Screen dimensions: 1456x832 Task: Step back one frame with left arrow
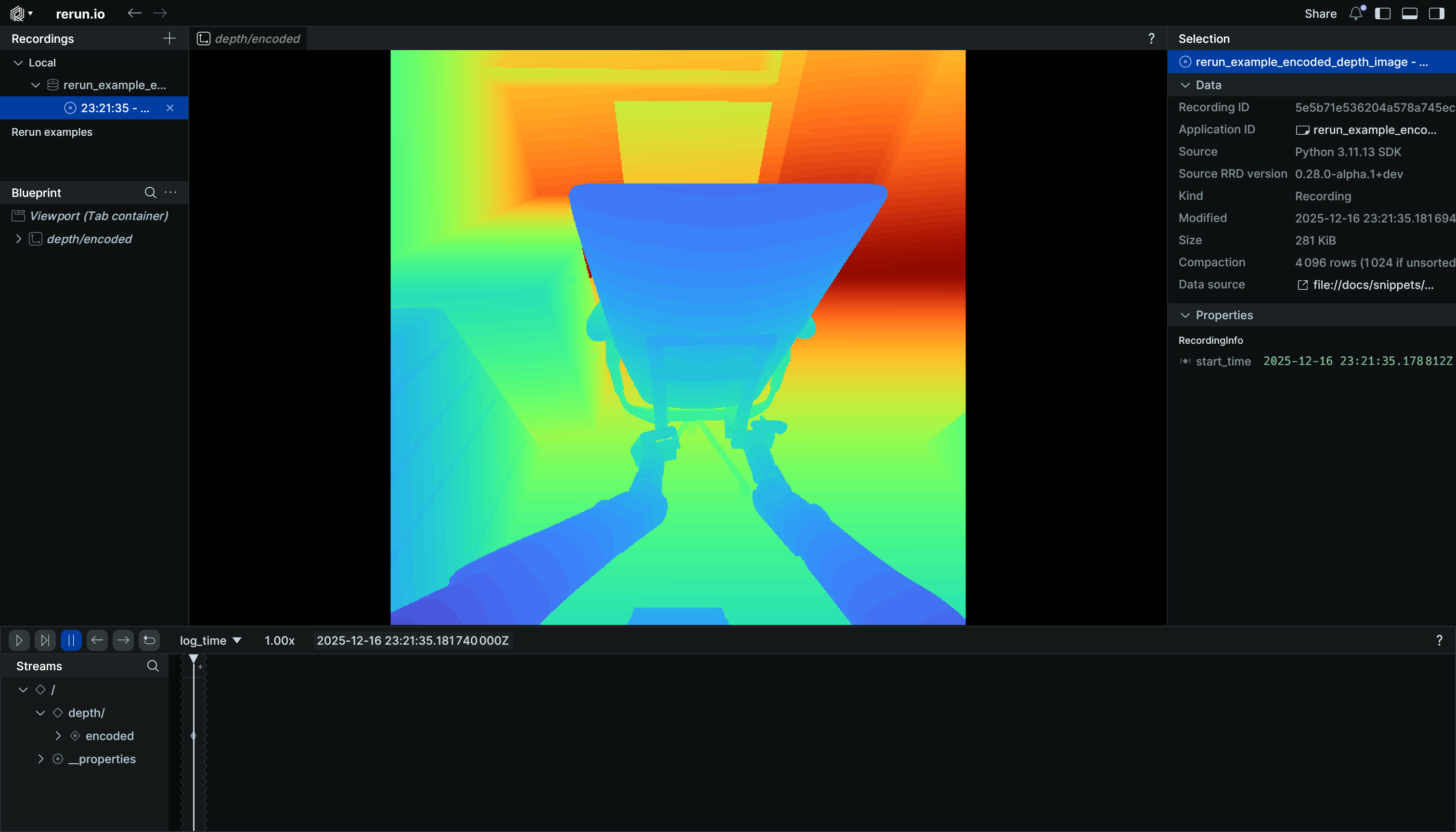97,640
